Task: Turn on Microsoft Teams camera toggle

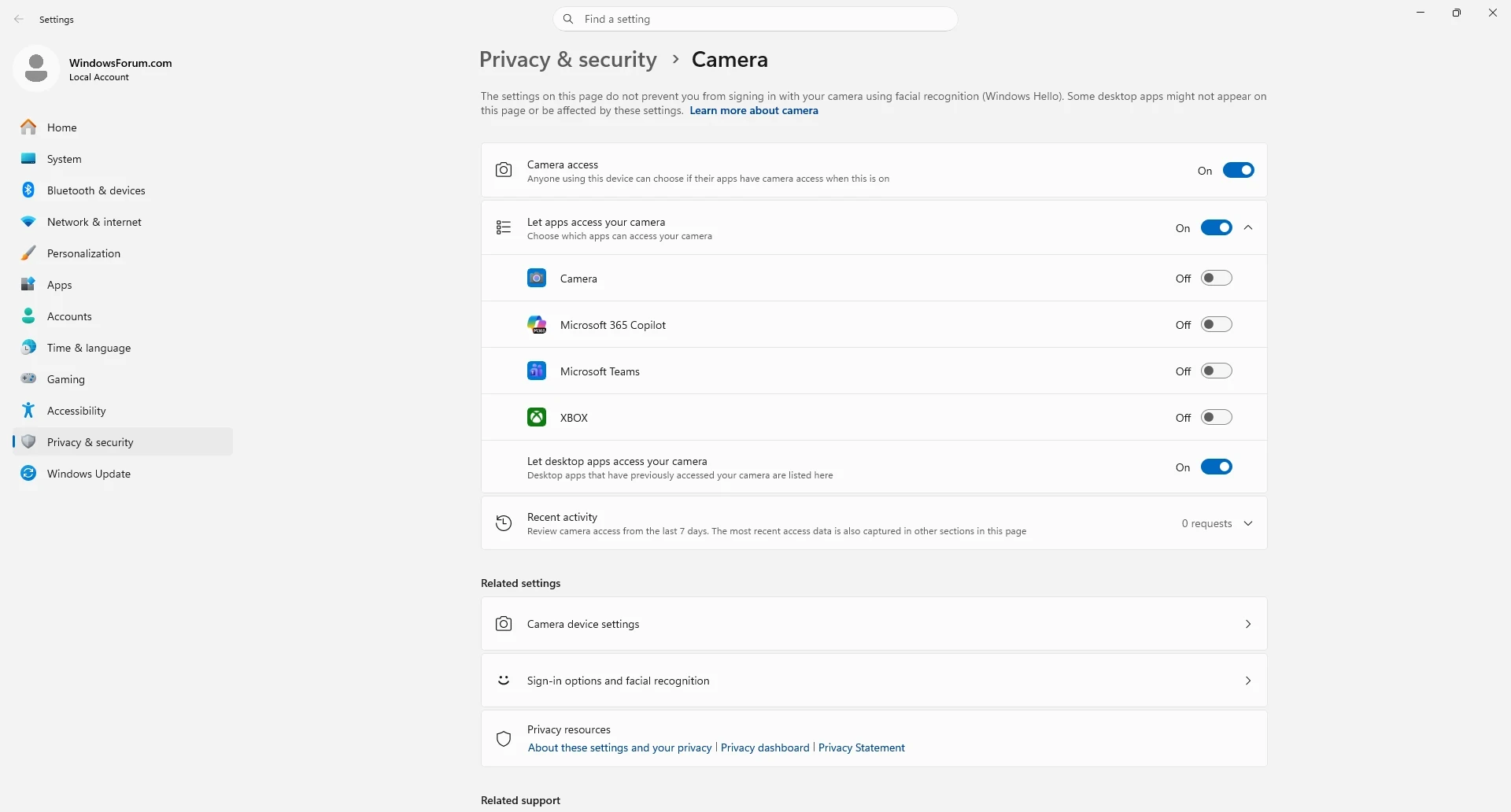Action: pyautogui.click(x=1217, y=371)
